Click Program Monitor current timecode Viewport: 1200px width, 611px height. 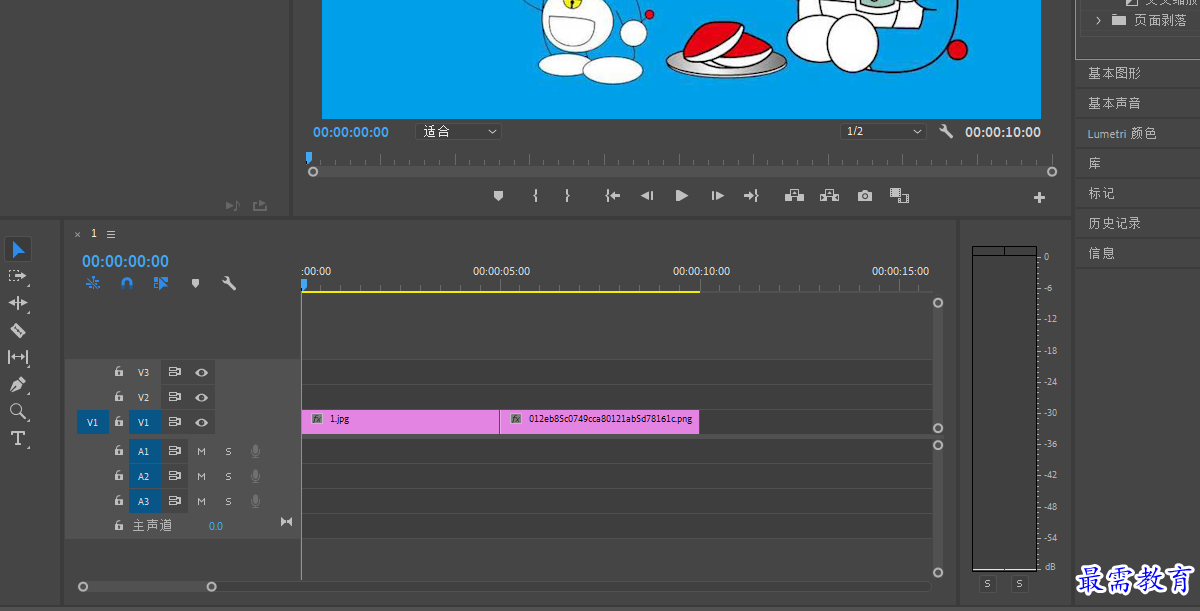[351, 132]
